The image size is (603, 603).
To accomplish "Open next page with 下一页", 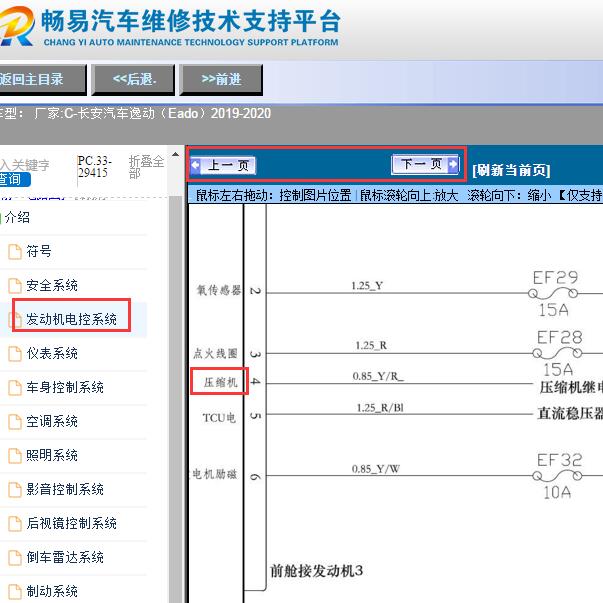I will coord(425,165).
